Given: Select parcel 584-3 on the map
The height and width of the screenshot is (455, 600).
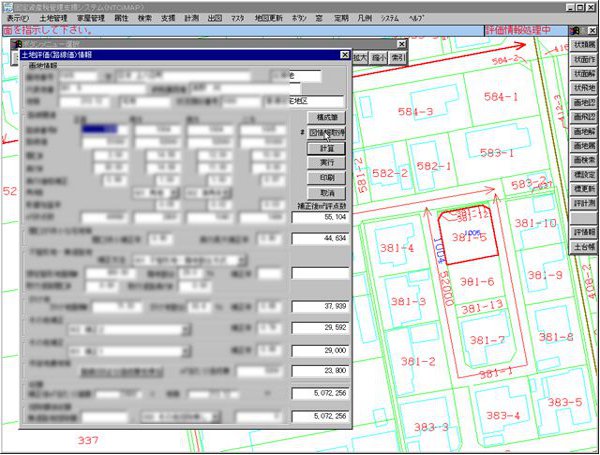Looking at the screenshot, I should click(x=415, y=112).
